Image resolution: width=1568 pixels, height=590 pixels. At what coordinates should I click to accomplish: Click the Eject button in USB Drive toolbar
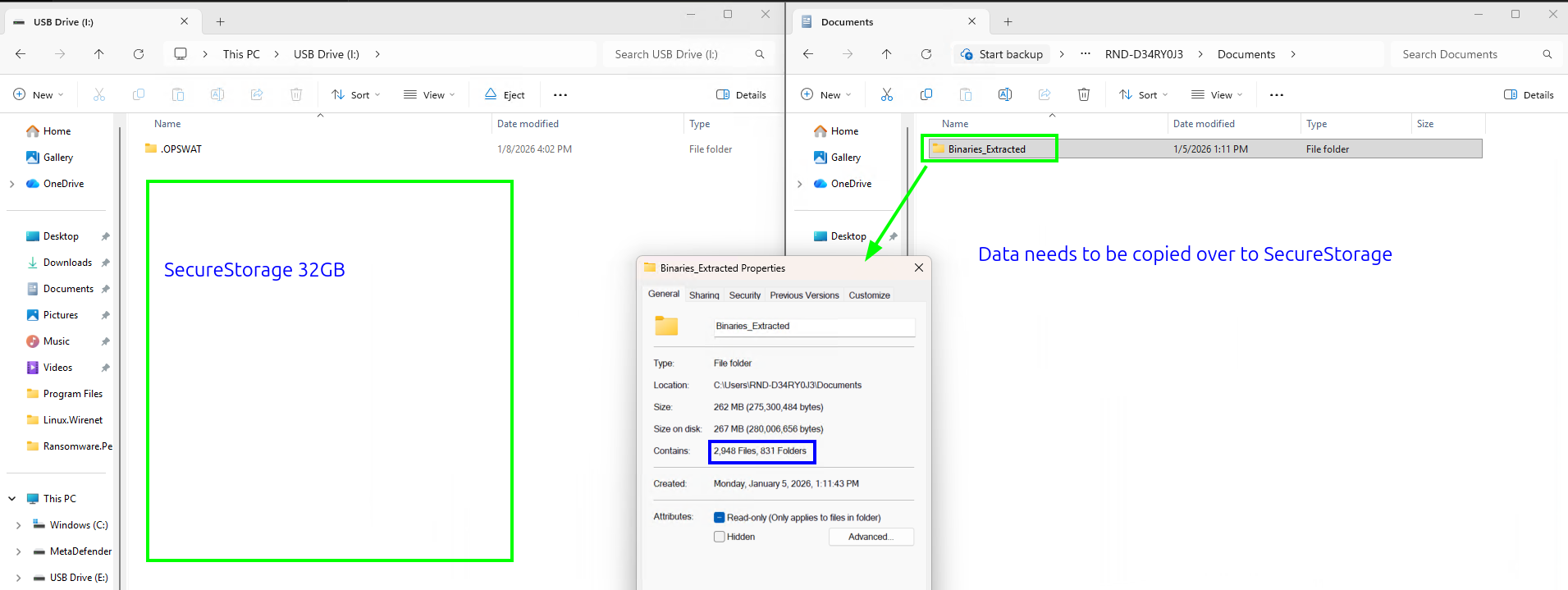[505, 95]
